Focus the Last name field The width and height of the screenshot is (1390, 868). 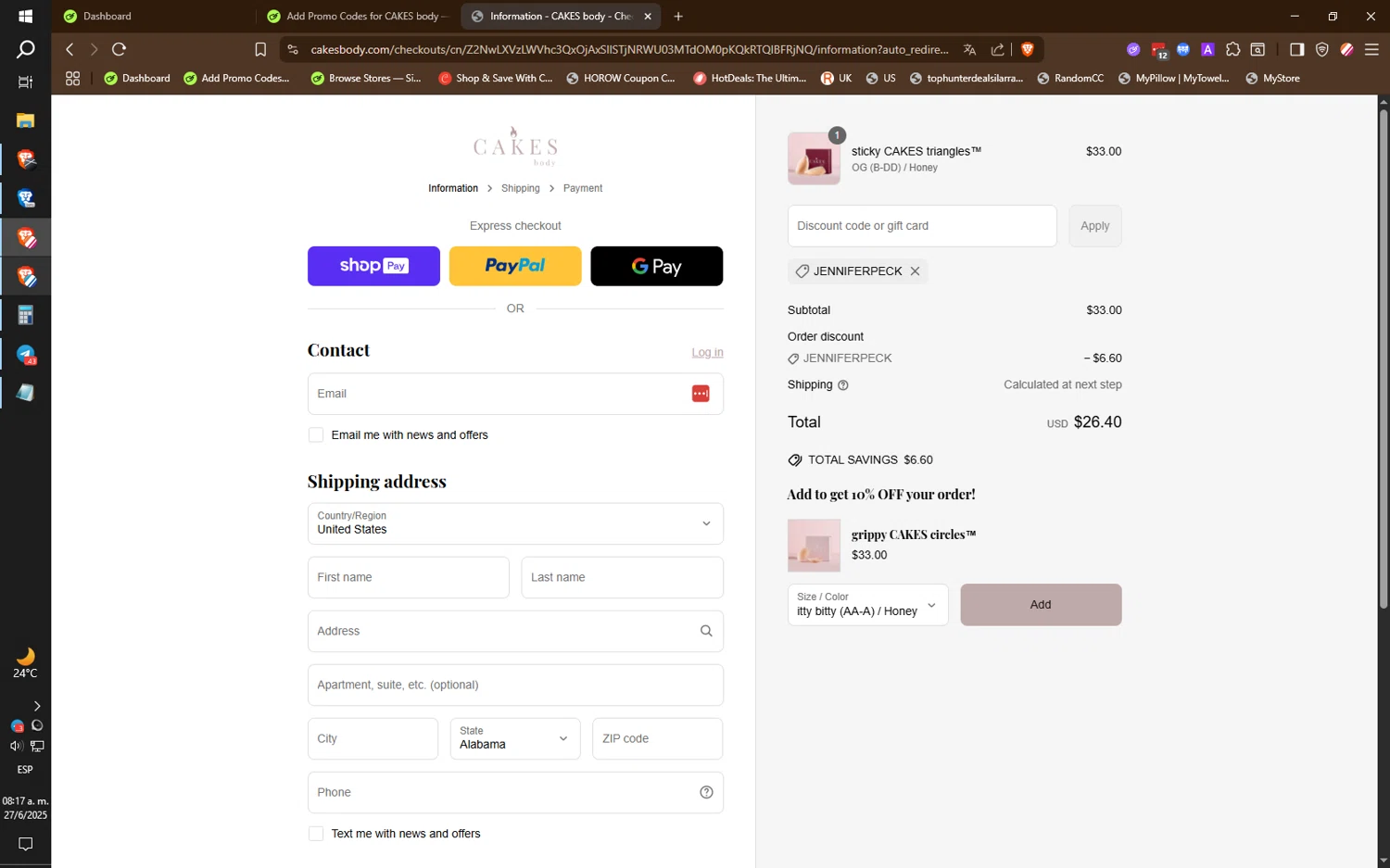[622, 577]
